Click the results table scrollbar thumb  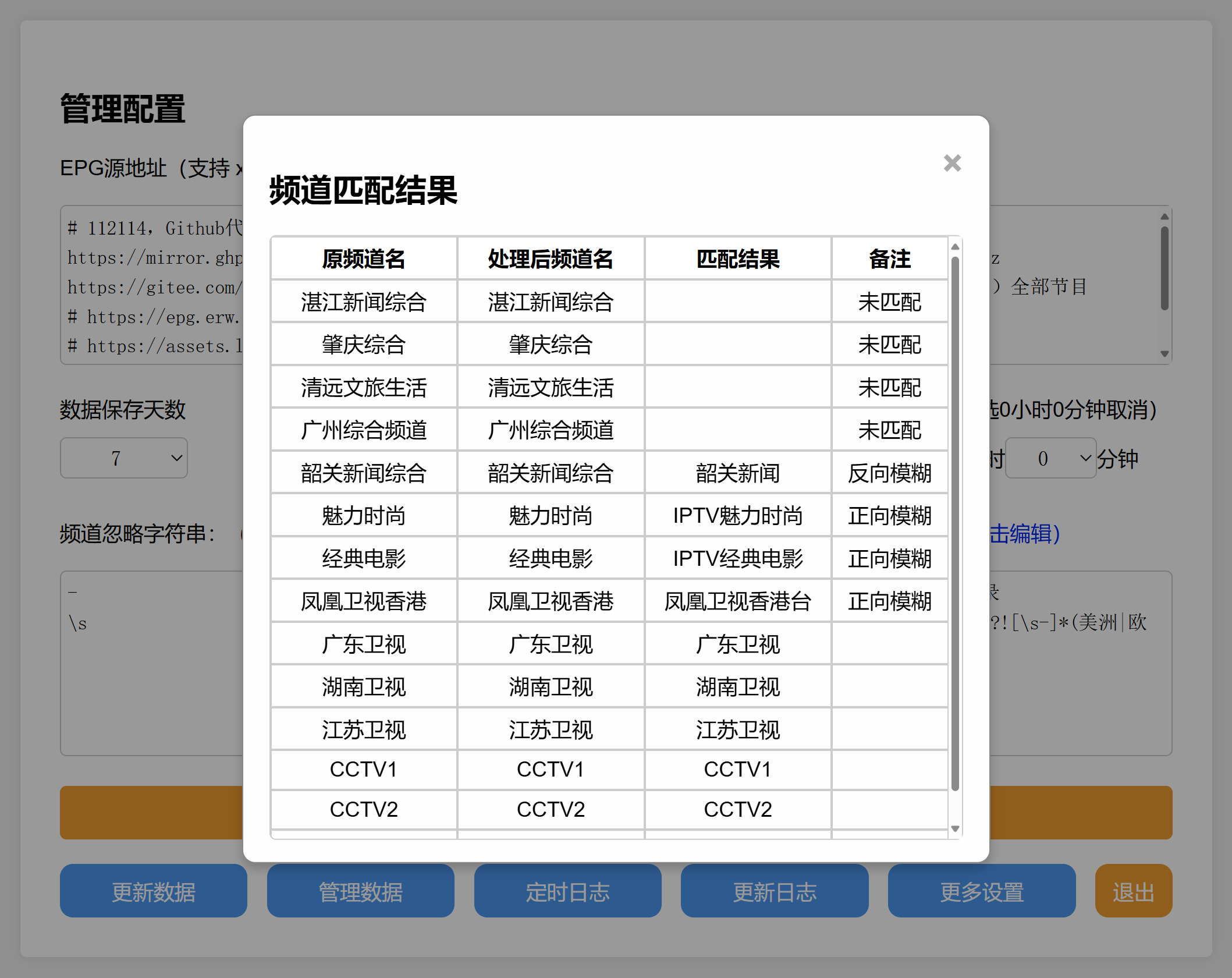click(x=955, y=524)
